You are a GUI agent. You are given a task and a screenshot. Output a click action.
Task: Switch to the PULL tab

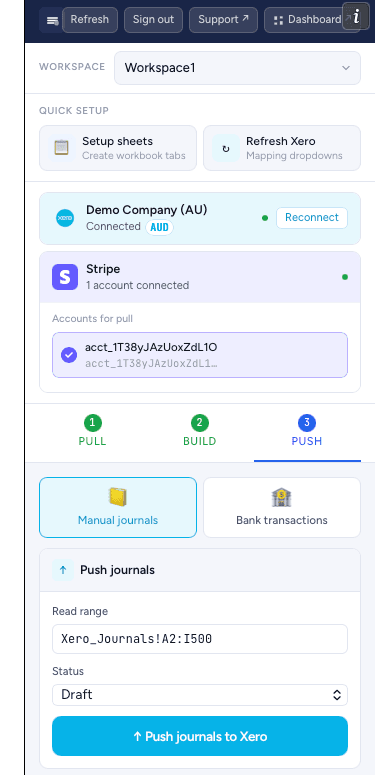(x=92, y=433)
